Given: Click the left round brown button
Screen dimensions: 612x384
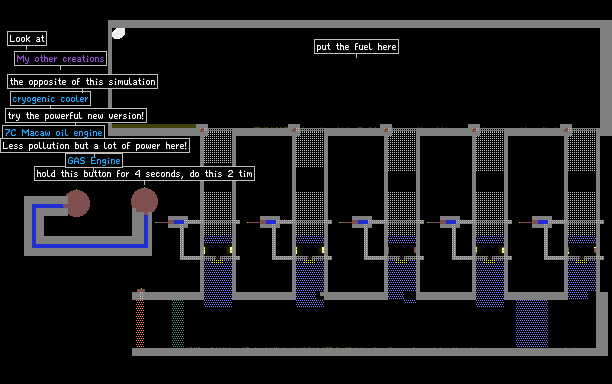Looking at the screenshot, I should (77, 203).
